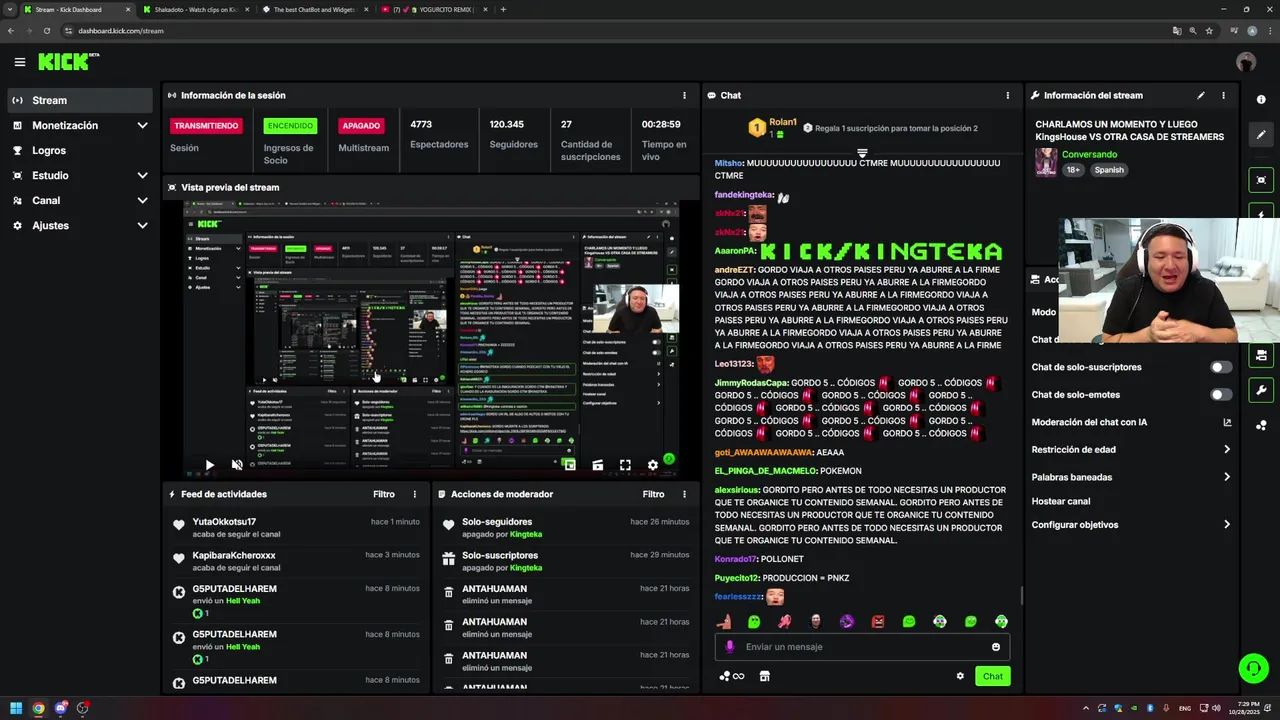Image resolution: width=1280 pixels, height=720 pixels.
Task: Select Logros in the left sidebar
Action: [x=81, y=150]
